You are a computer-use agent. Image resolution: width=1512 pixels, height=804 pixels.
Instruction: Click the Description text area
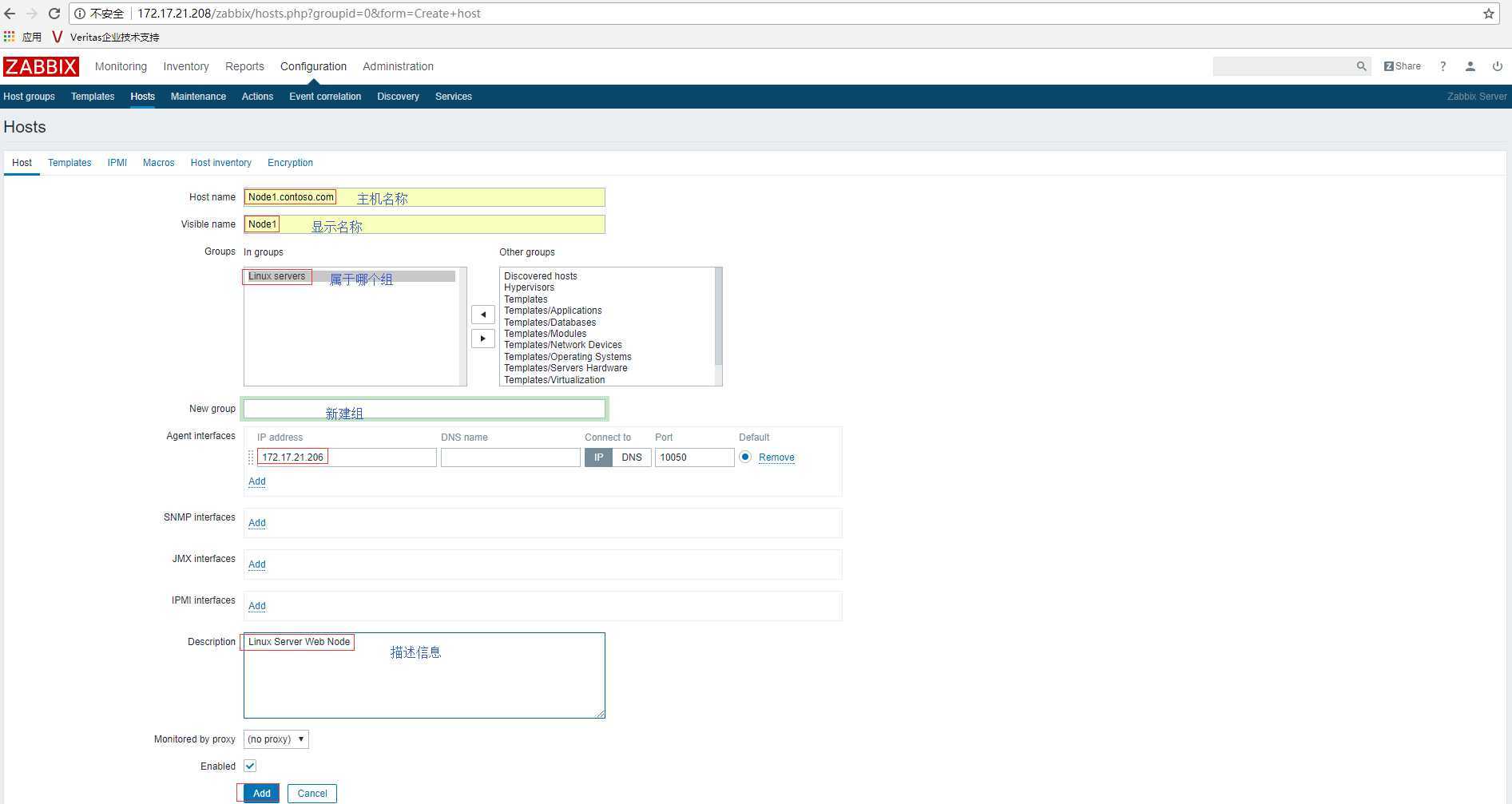[424, 675]
